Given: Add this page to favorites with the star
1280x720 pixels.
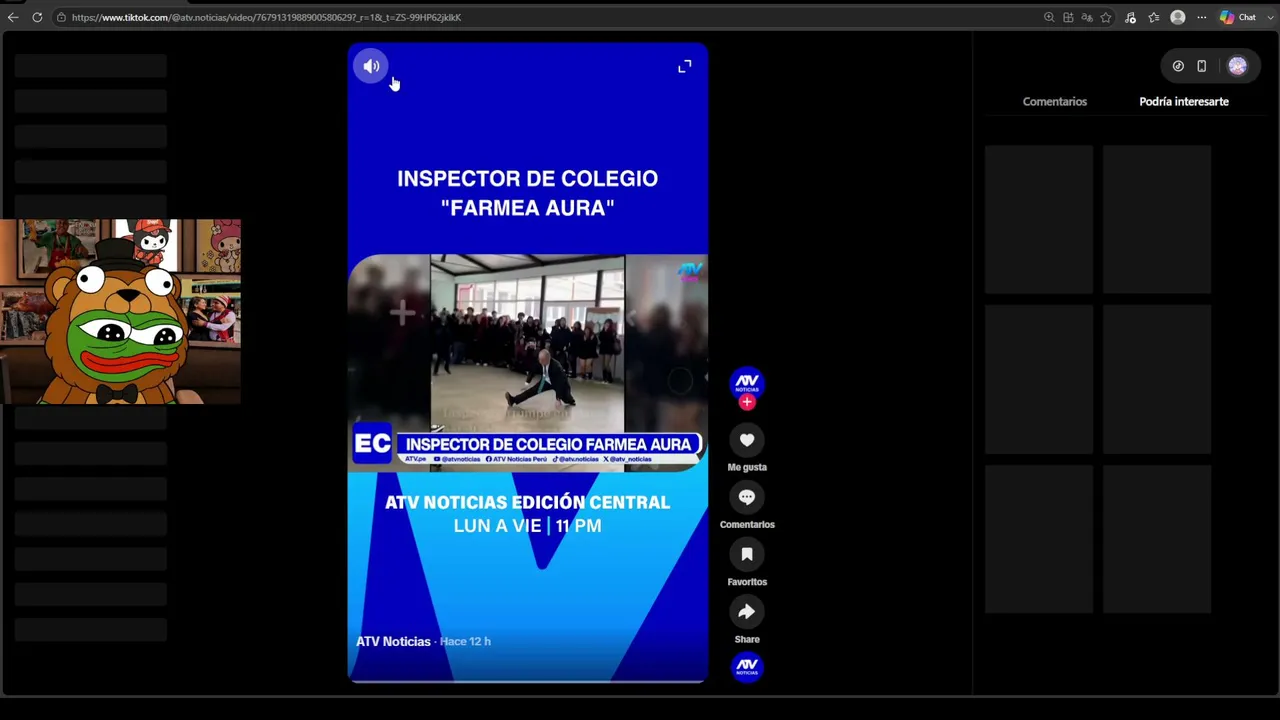Looking at the screenshot, I should (1106, 17).
